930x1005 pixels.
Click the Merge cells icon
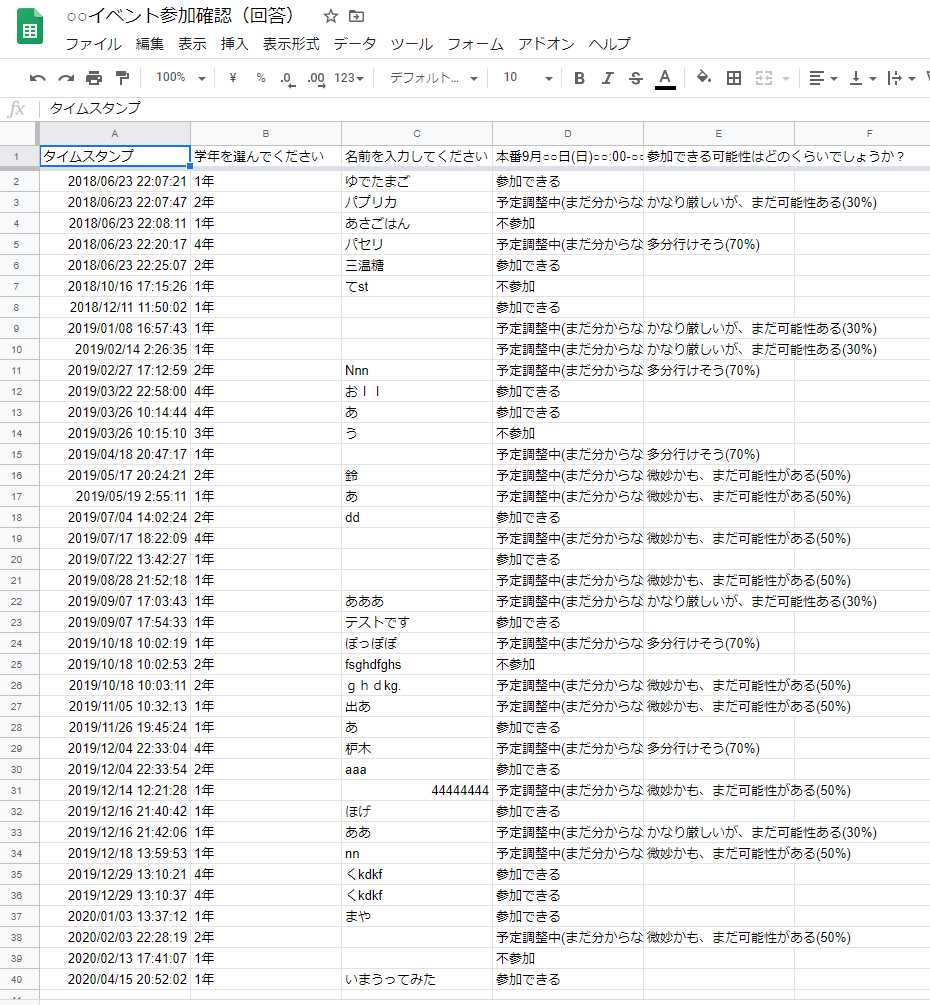click(x=763, y=78)
